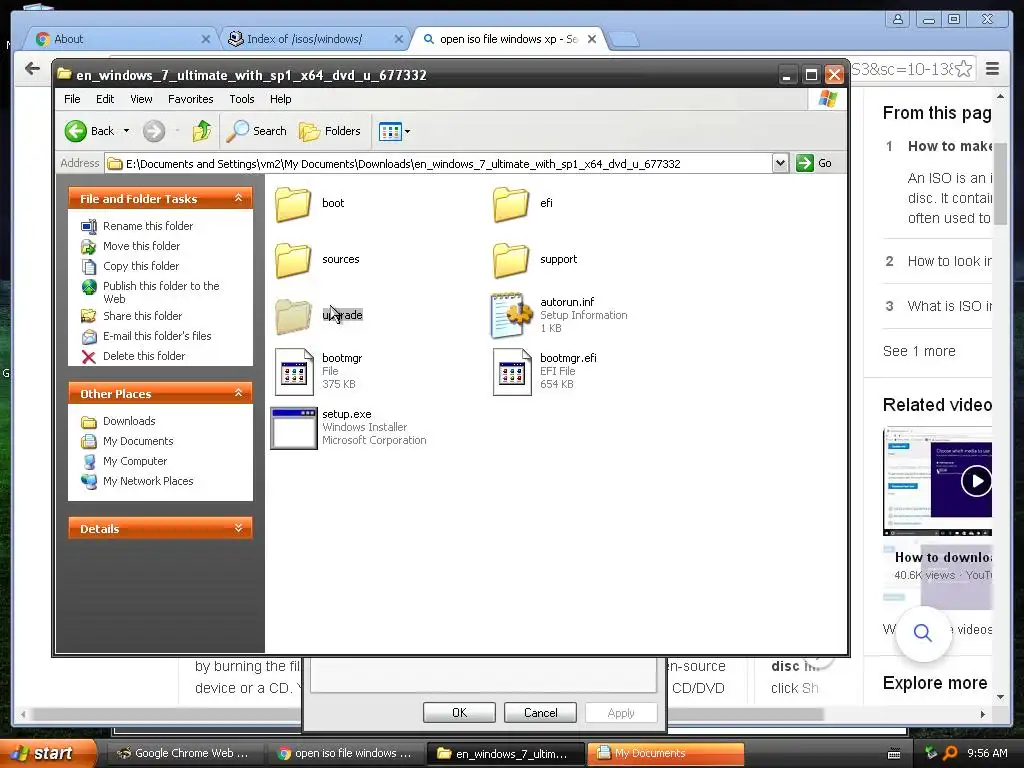
Task: Click Move this folder
Action: pos(141,246)
